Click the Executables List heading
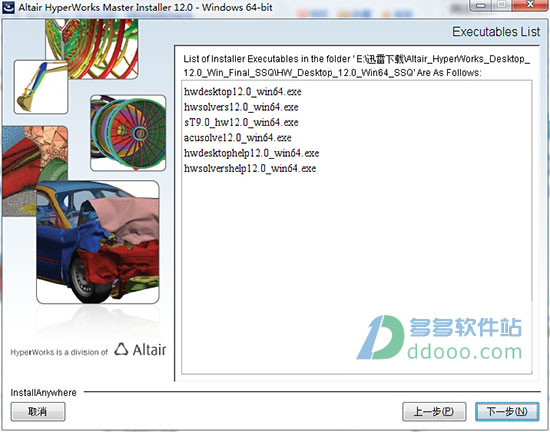The image size is (550, 432). [x=496, y=32]
